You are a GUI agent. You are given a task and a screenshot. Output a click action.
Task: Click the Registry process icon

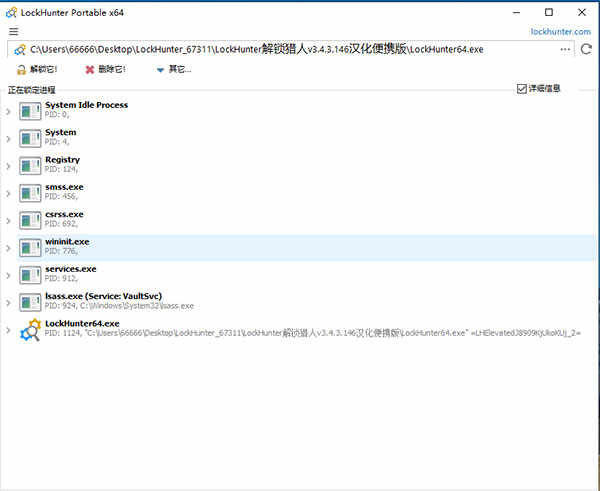pyautogui.click(x=30, y=166)
